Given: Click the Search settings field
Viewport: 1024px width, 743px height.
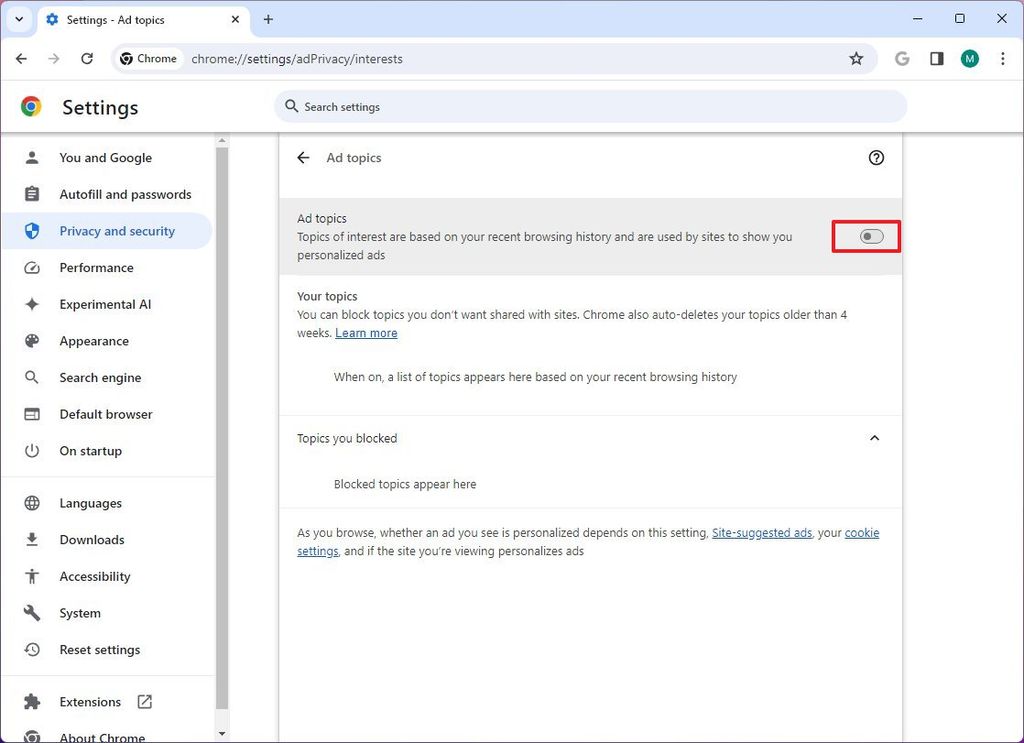Looking at the screenshot, I should 591,106.
